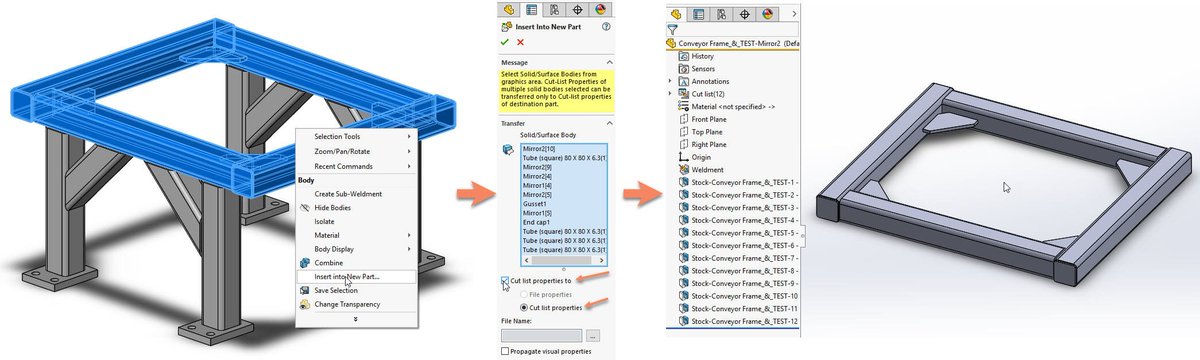Expand the Annotations tree node

tap(670, 82)
